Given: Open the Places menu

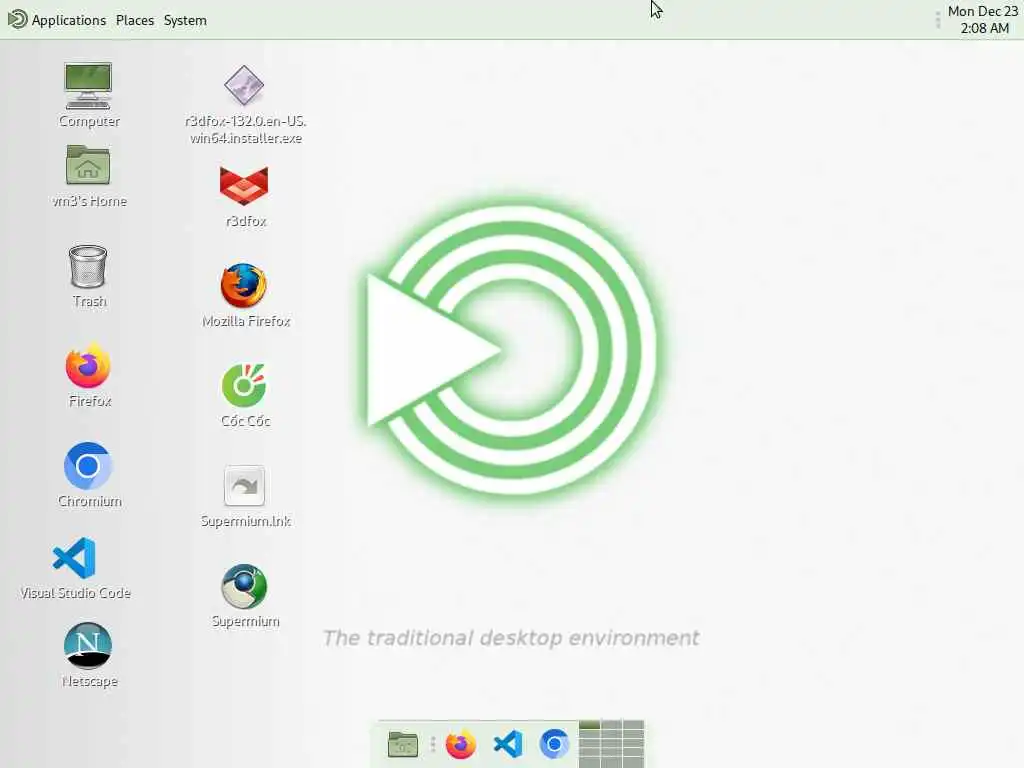Looking at the screenshot, I should [135, 20].
